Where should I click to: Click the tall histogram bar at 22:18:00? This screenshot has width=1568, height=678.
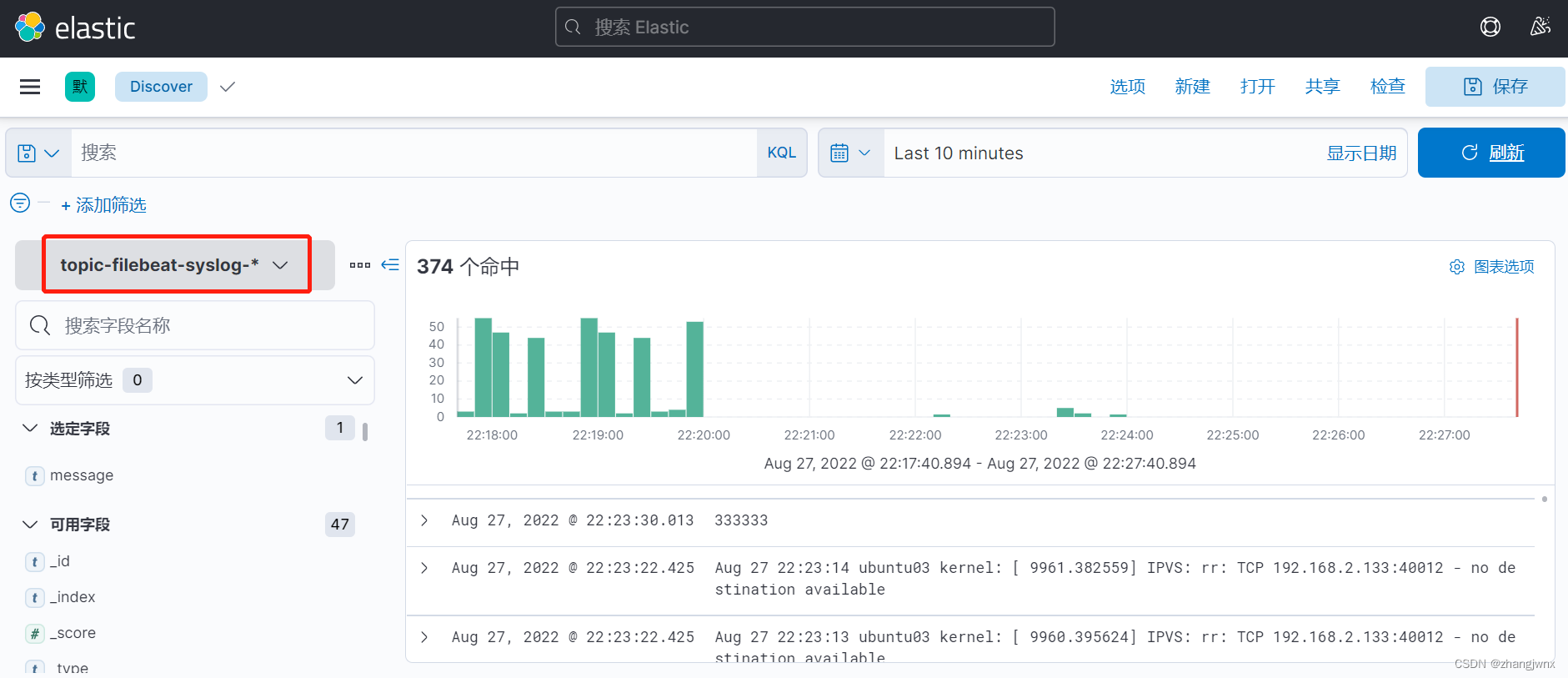coord(483,367)
